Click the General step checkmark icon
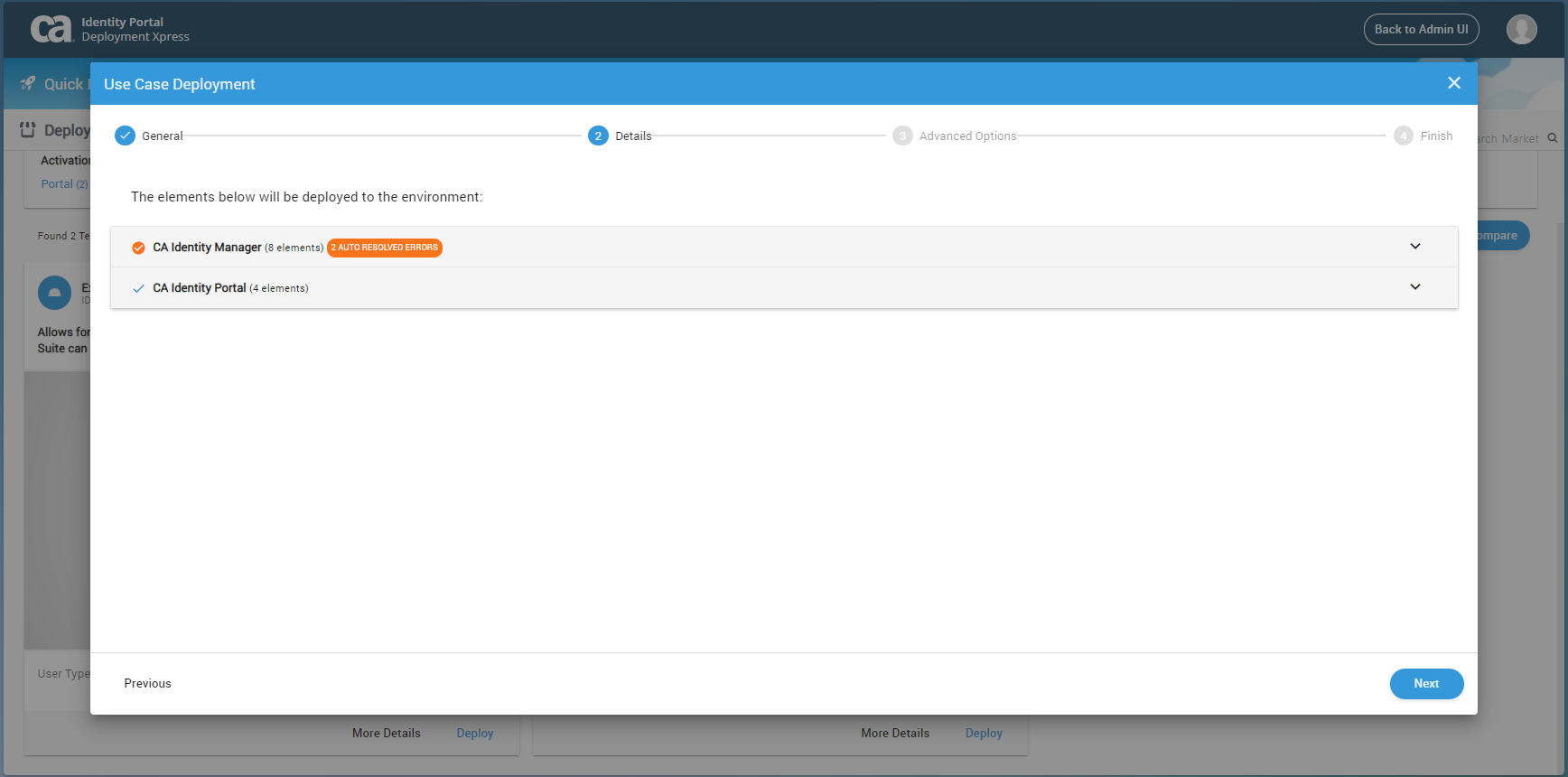 [x=125, y=136]
